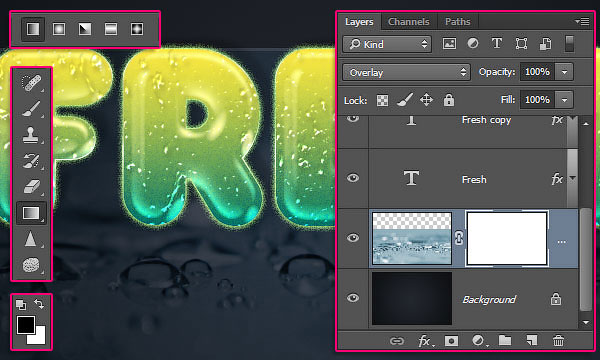Screen dimensions: 600x360
Task: Click the Link layers button
Action: tap(396, 340)
